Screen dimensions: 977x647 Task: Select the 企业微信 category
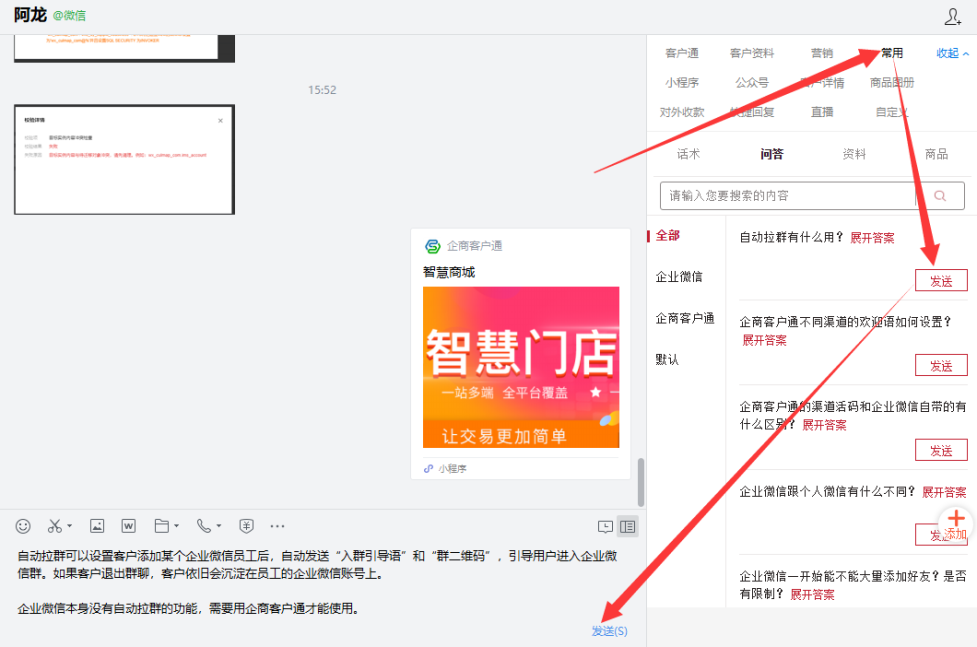tap(679, 277)
